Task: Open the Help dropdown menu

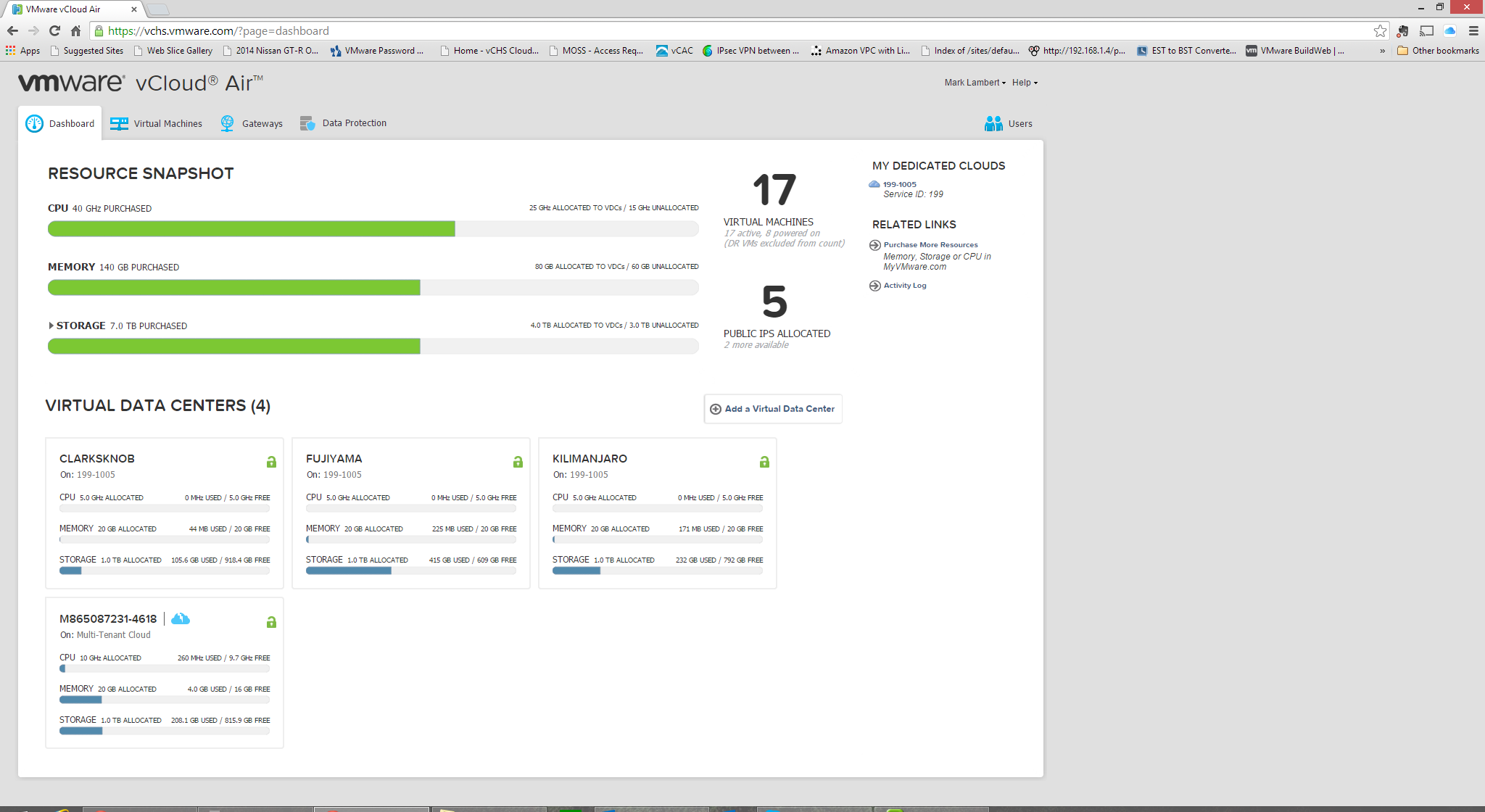Action: pyautogui.click(x=1025, y=83)
